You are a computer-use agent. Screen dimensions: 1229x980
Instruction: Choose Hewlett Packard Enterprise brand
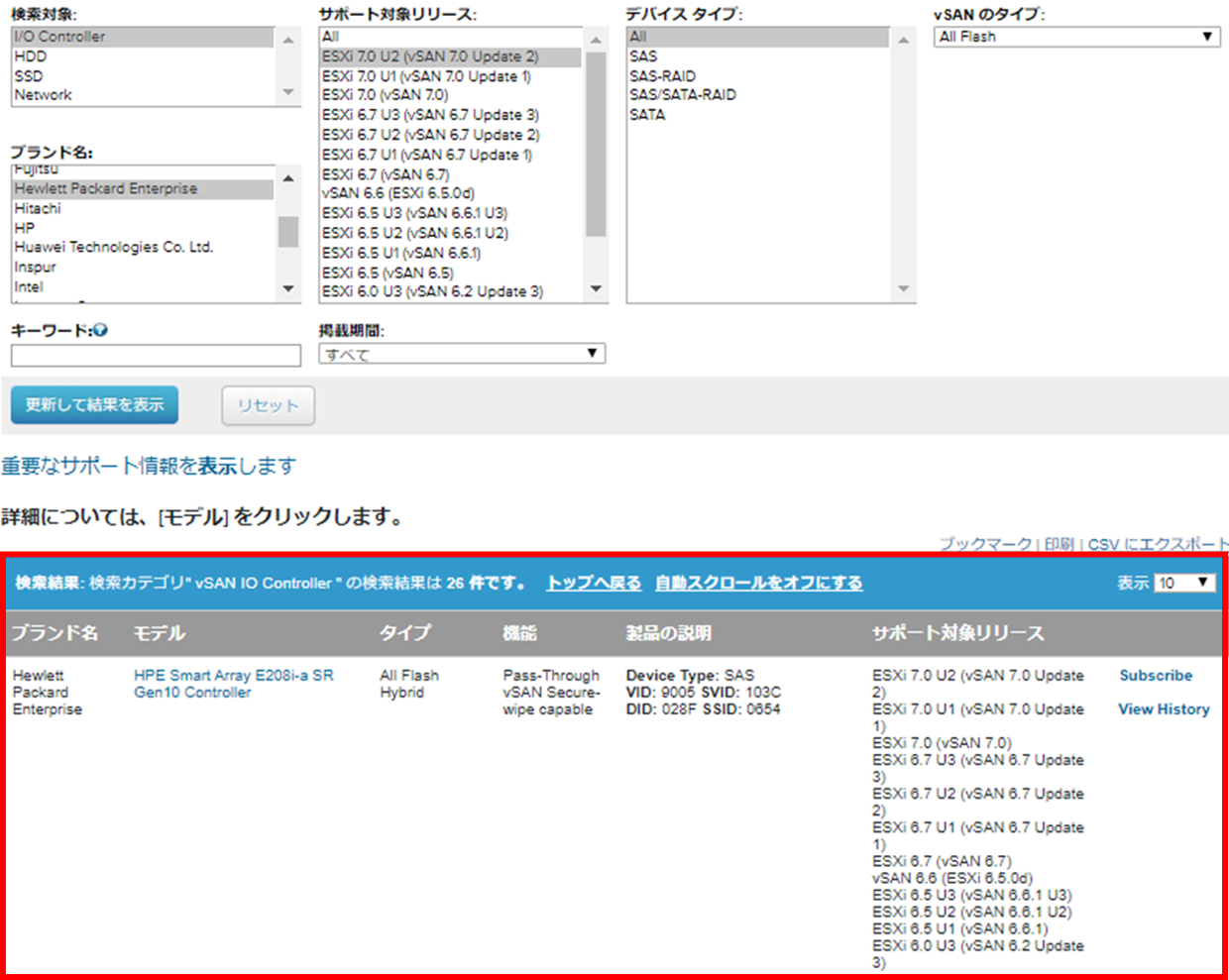point(143,188)
